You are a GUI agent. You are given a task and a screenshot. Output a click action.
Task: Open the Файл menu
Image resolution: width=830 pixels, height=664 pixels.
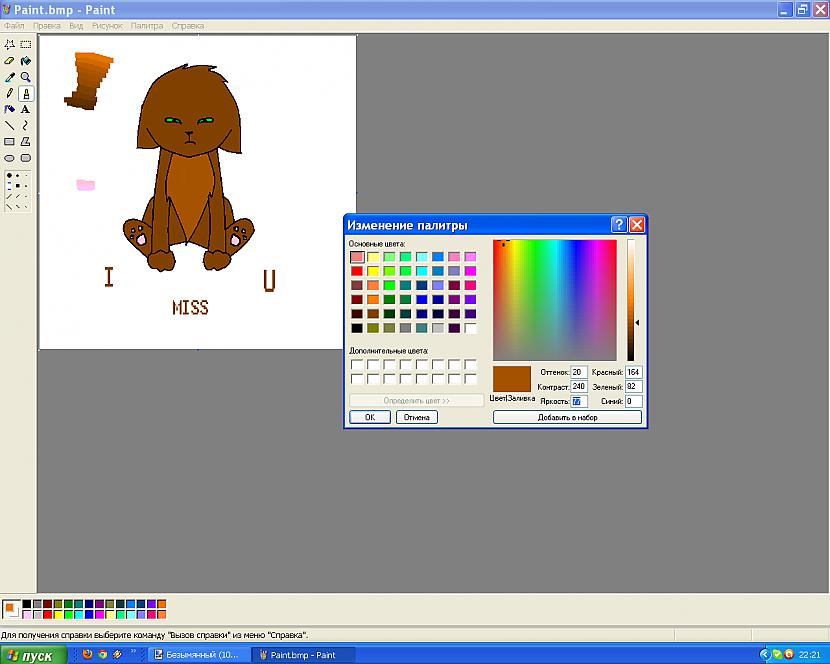(x=14, y=26)
